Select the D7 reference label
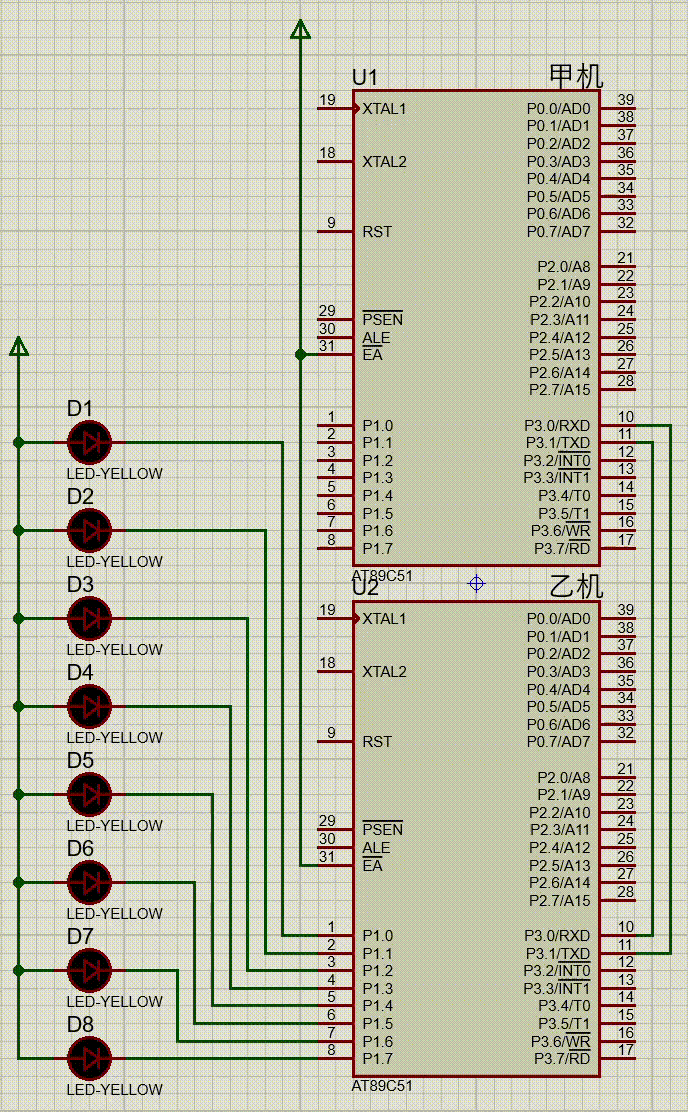The width and height of the screenshot is (688, 1112). coord(80,936)
